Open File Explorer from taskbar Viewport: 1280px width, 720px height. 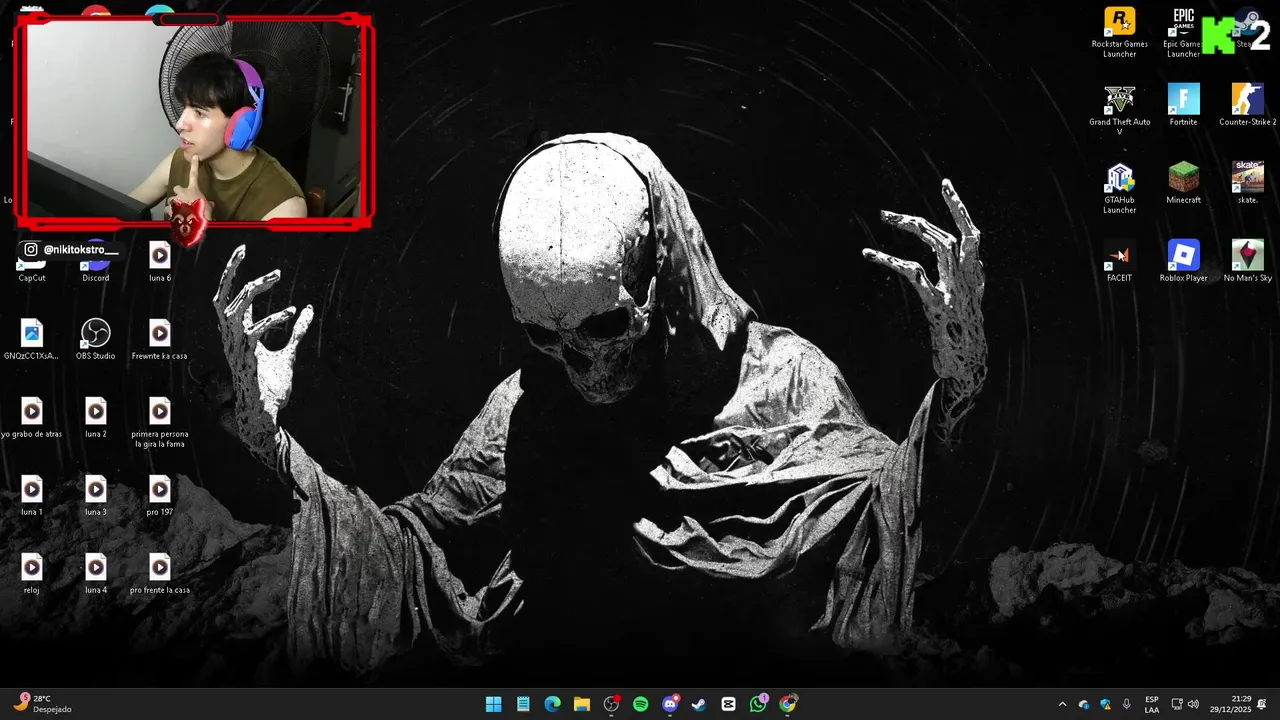point(582,704)
